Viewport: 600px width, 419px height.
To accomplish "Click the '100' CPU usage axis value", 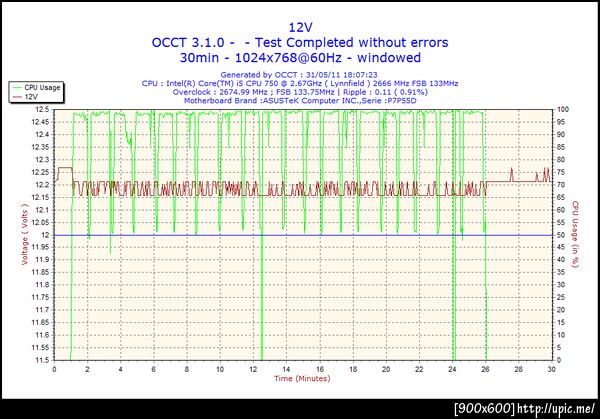I will tap(562, 109).
